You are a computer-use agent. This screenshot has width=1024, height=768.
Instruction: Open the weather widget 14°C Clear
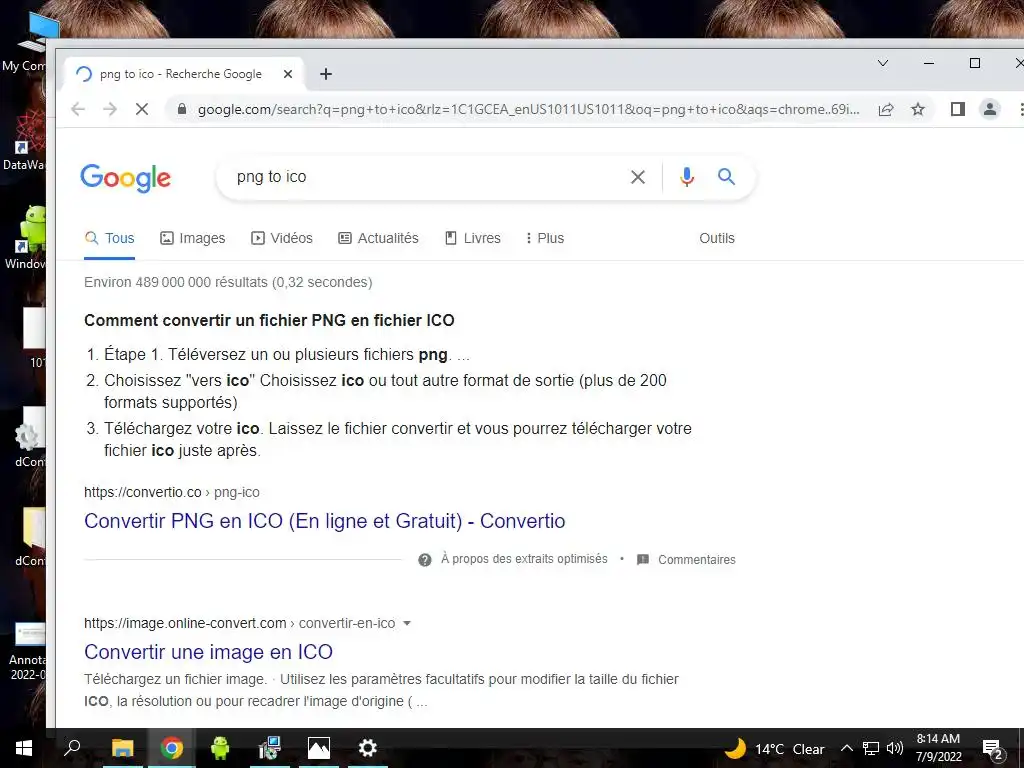775,748
